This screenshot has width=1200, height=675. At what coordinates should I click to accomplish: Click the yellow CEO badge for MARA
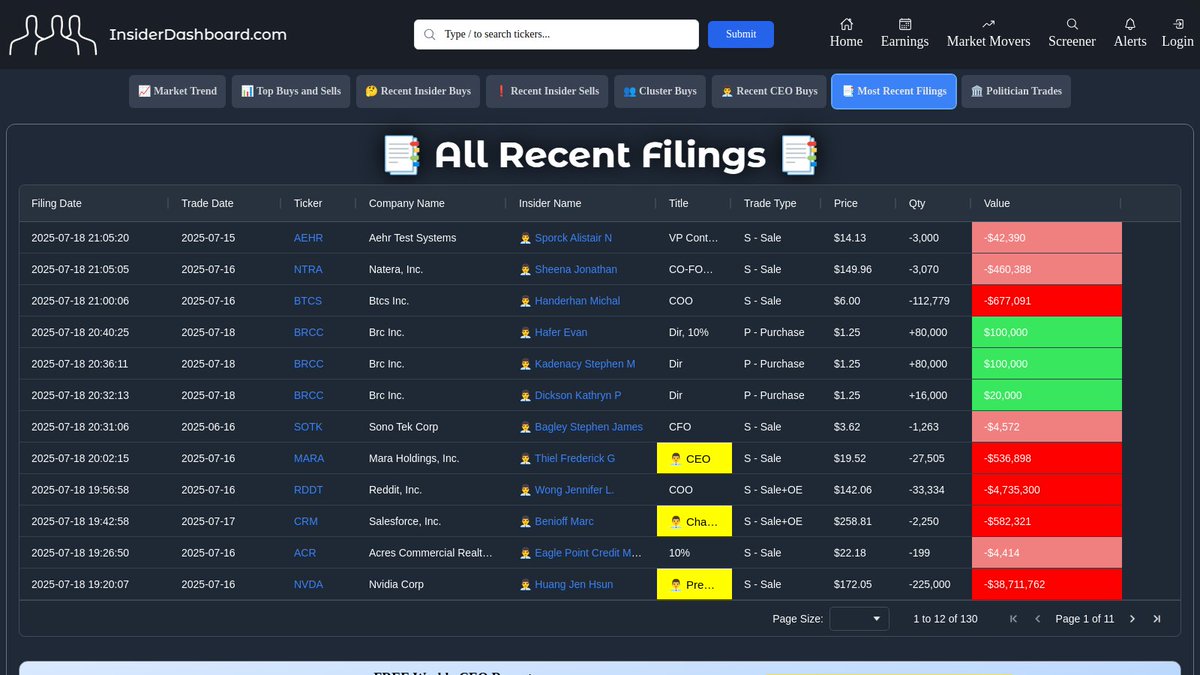click(694, 459)
